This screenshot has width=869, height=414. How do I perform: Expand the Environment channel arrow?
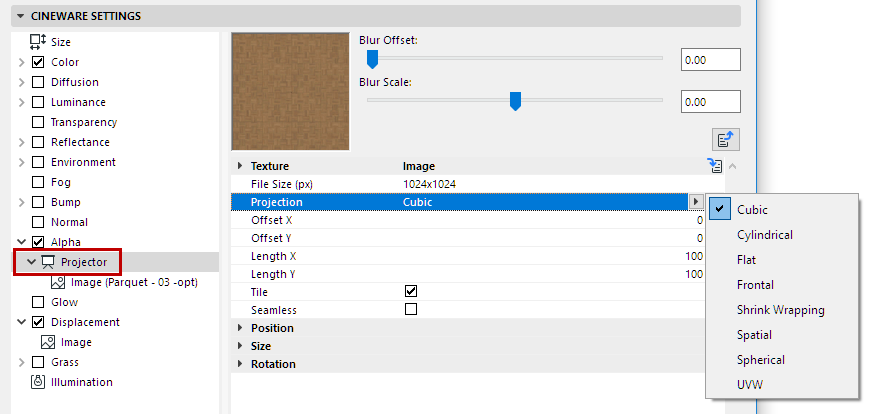pos(22,162)
